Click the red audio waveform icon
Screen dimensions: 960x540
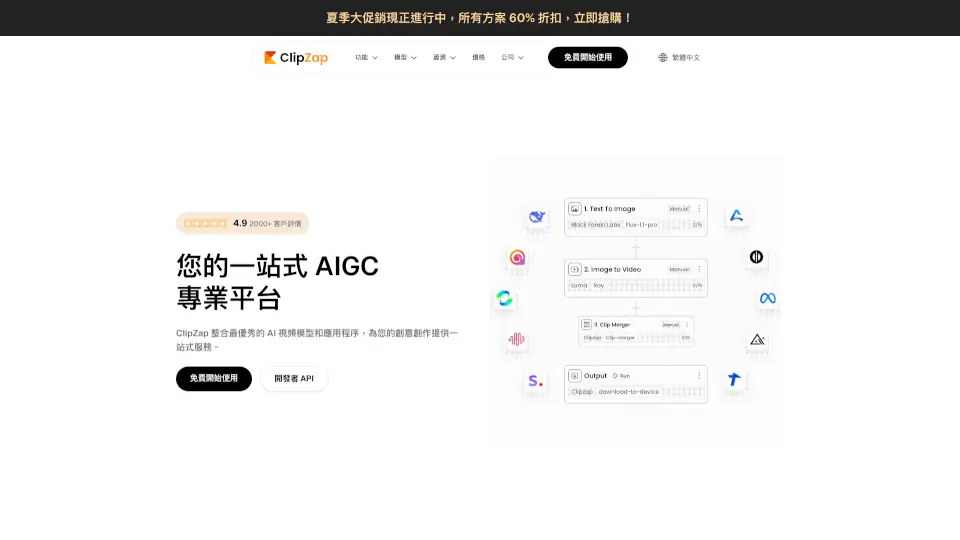click(516, 339)
